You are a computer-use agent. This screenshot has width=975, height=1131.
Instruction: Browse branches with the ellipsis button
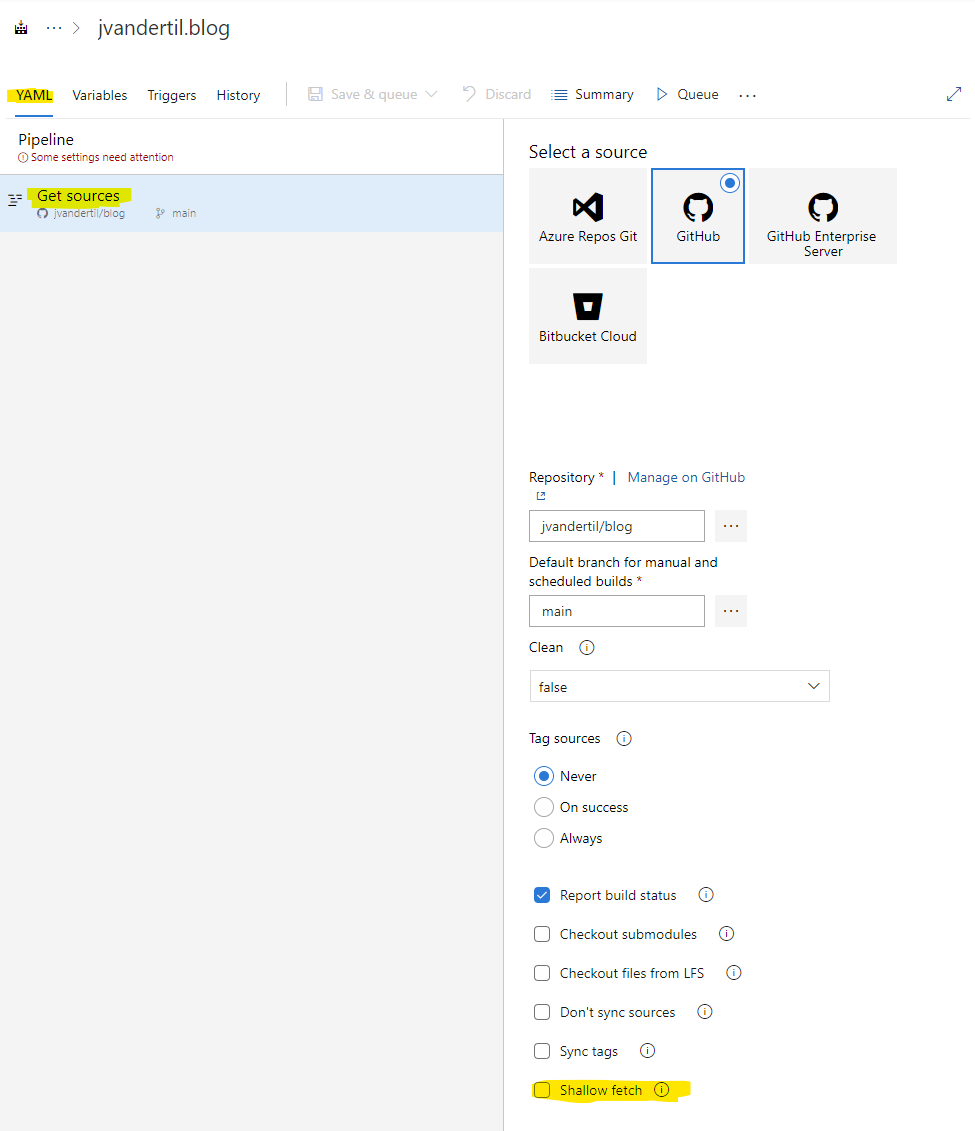tap(731, 611)
